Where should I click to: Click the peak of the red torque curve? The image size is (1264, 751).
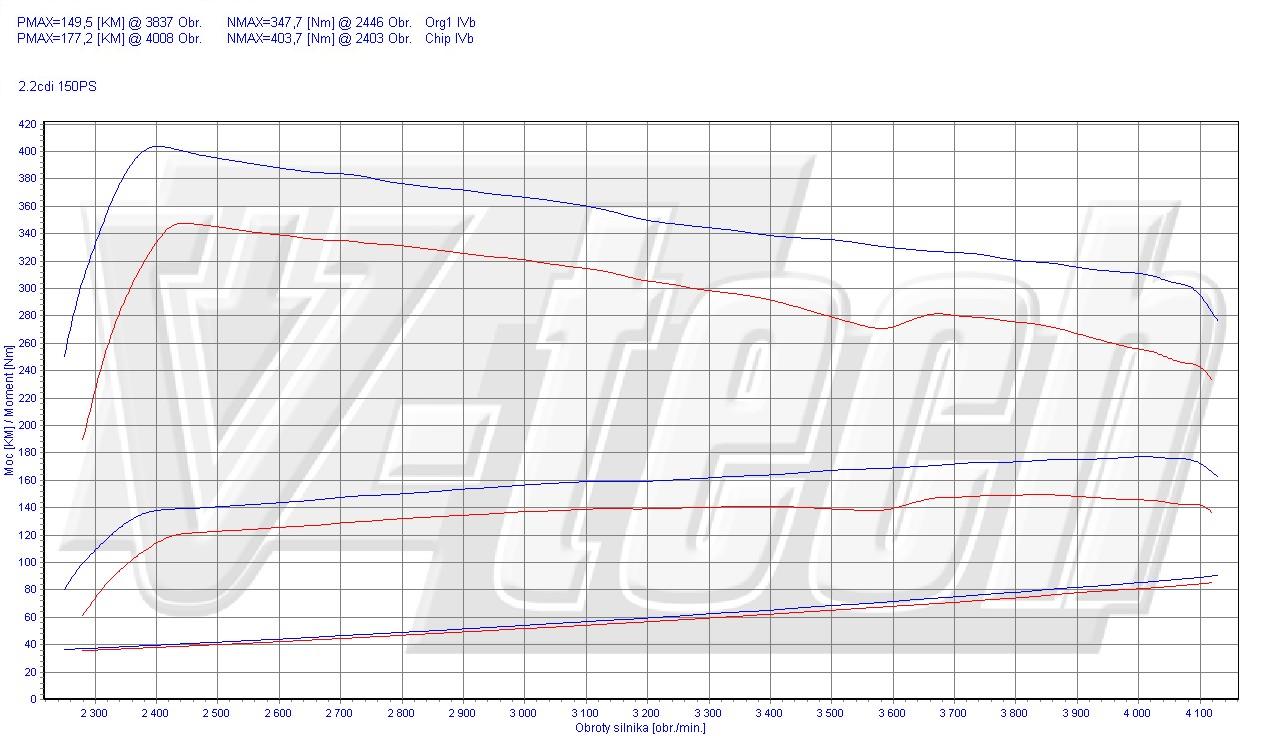(182, 223)
